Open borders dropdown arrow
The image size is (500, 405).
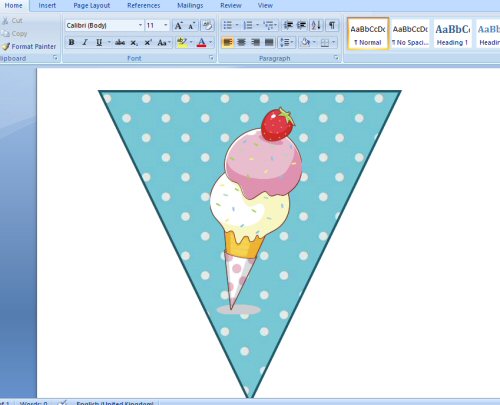pos(334,42)
